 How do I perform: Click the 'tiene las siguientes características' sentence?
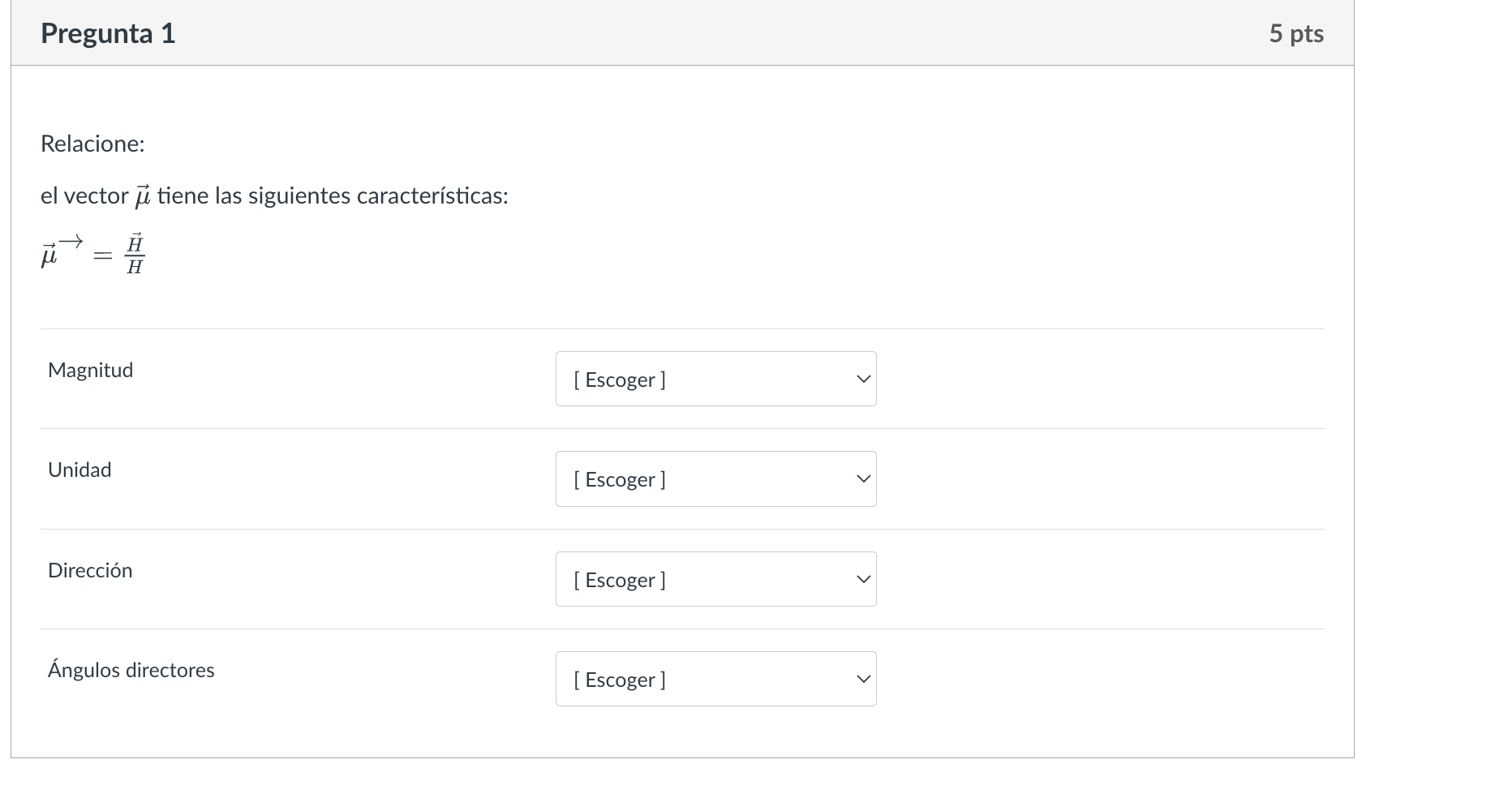(x=274, y=195)
